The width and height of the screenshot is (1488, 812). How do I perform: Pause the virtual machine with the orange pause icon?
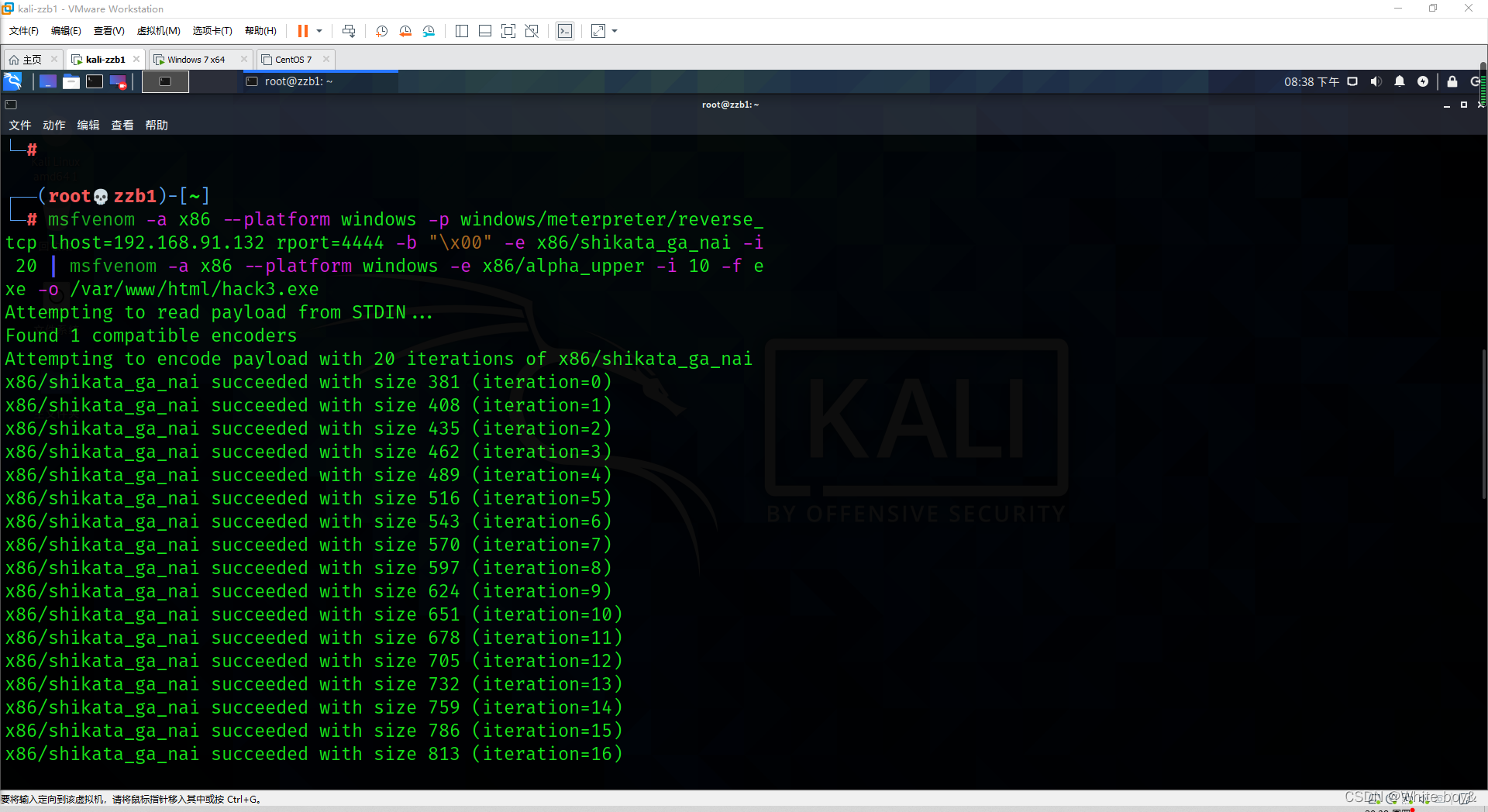[303, 31]
